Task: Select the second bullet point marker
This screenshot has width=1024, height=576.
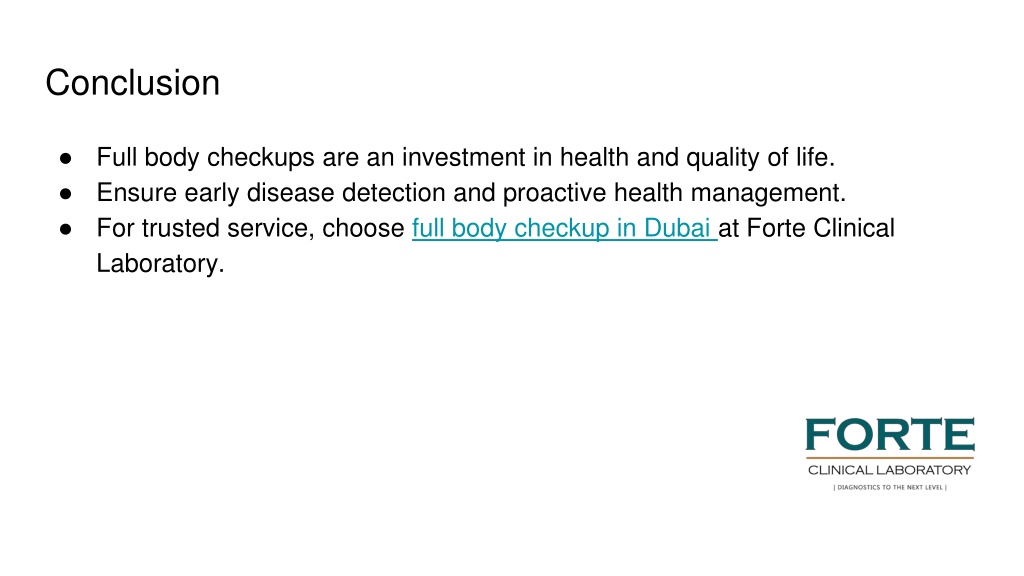Action: [65, 193]
